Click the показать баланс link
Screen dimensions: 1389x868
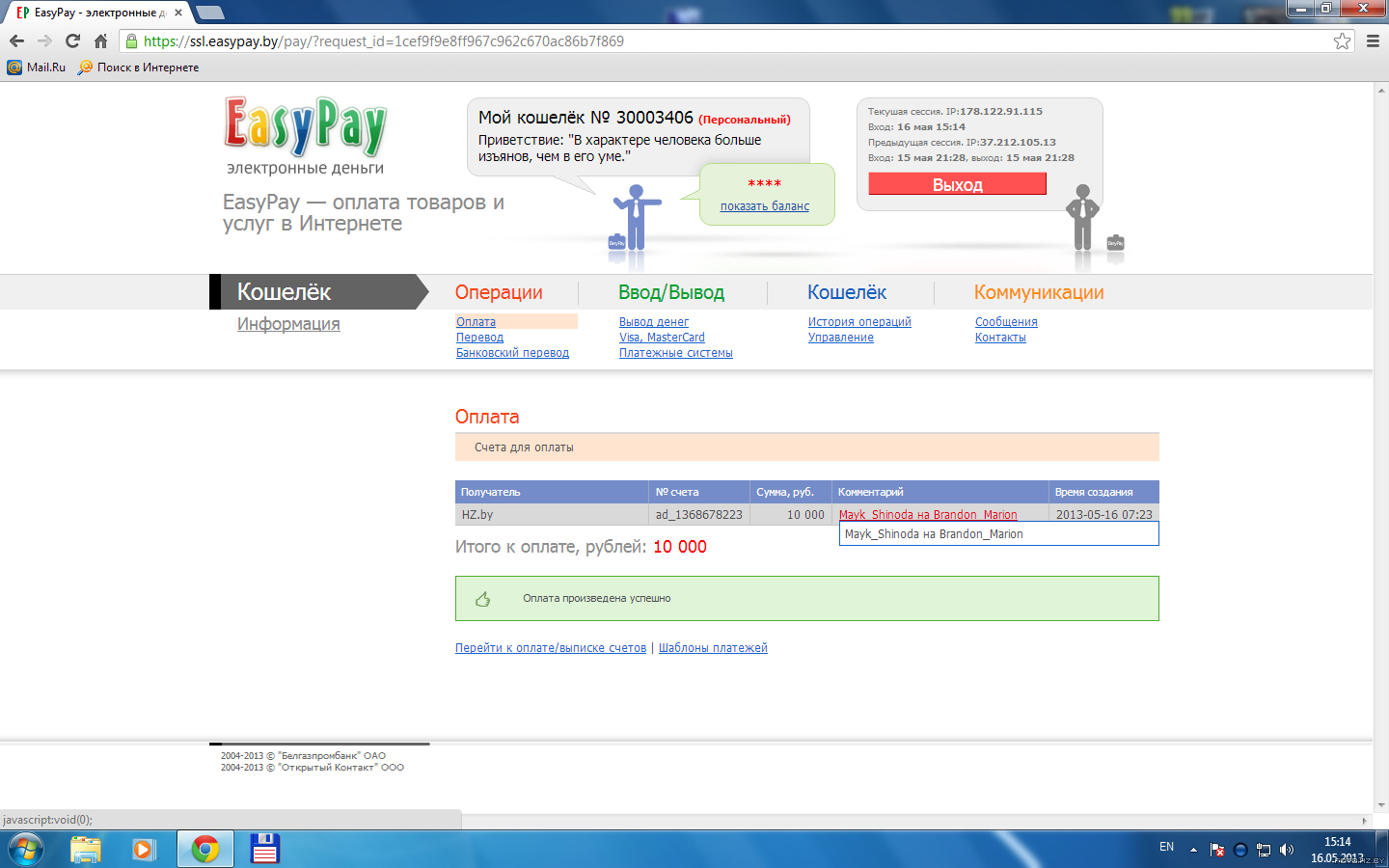tap(765, 206)
